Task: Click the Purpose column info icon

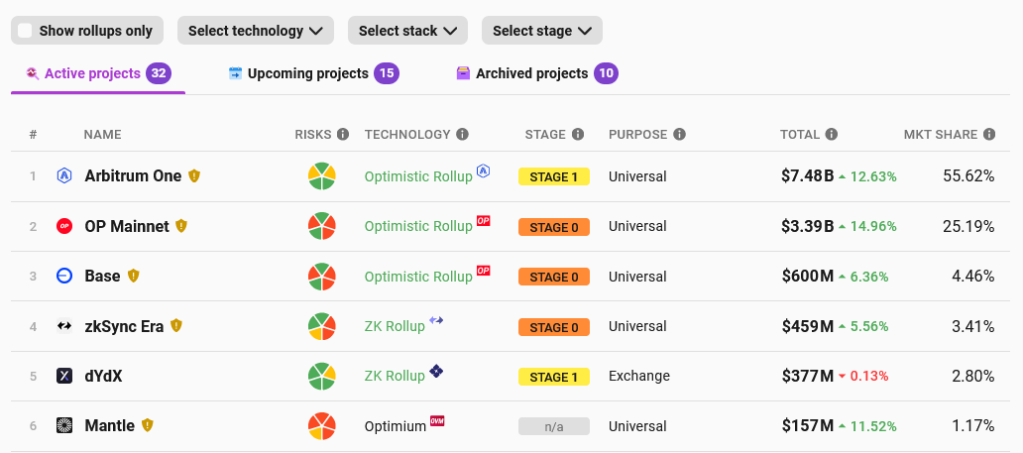Action: tap(679, 135)
